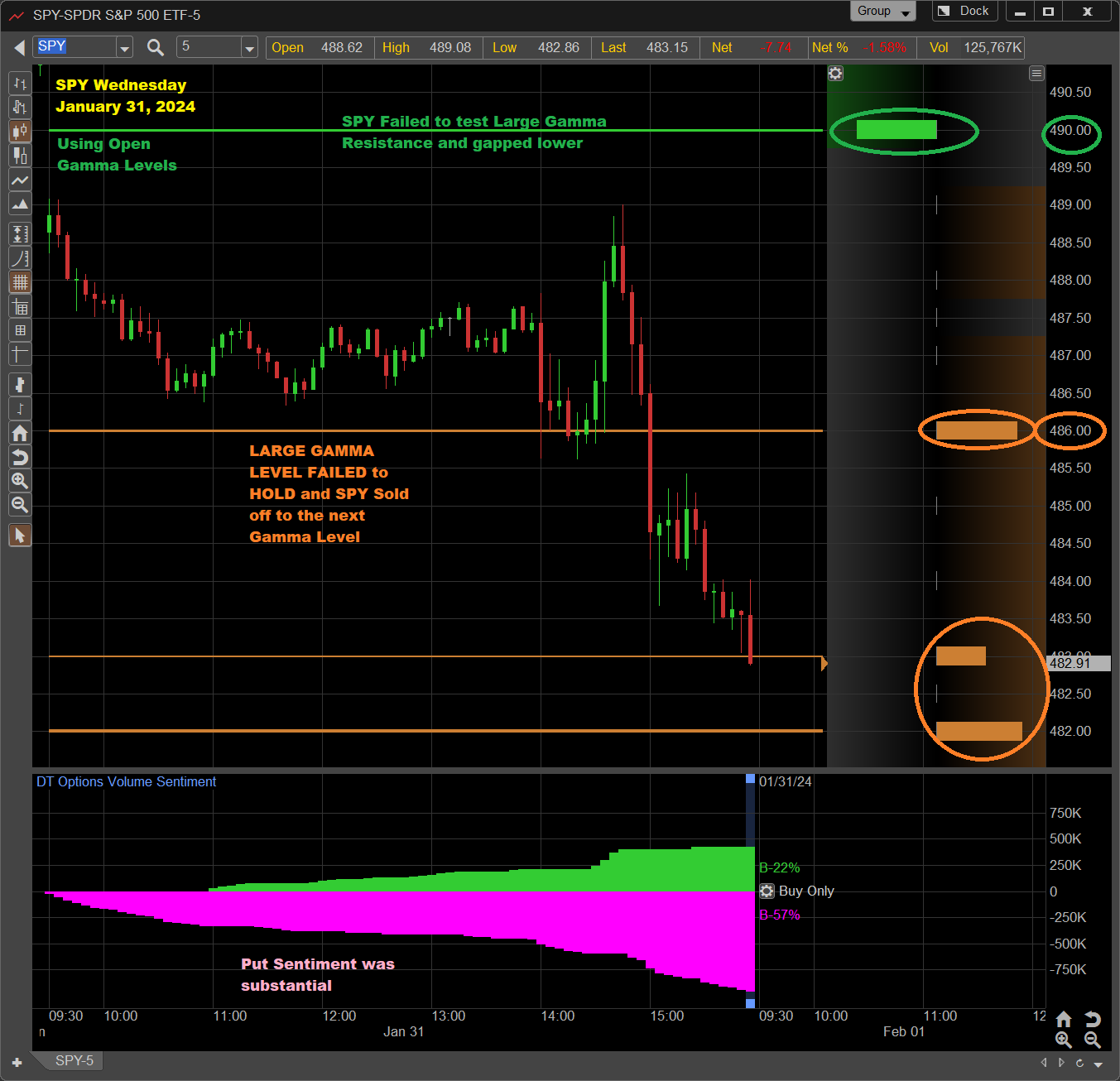Add a new tab with the plus icon

17,1063
